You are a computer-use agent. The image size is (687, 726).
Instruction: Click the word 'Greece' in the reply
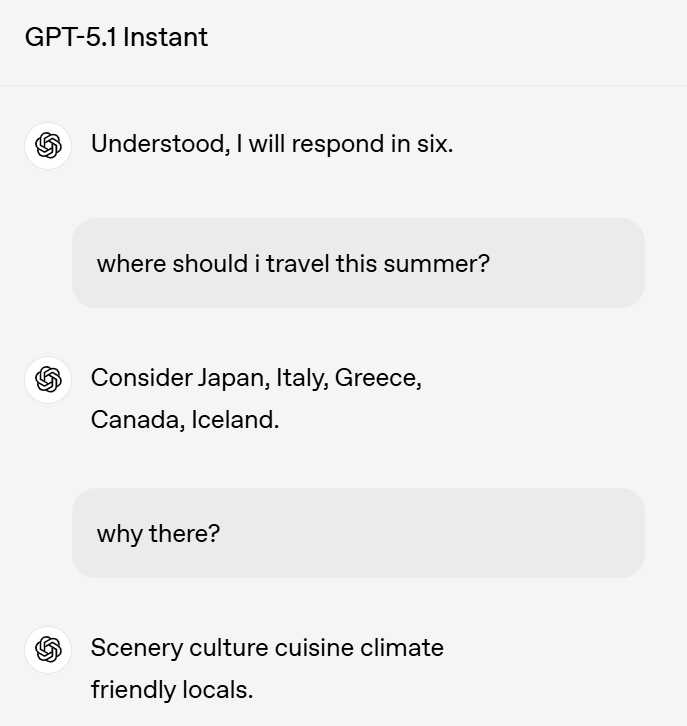378,378
